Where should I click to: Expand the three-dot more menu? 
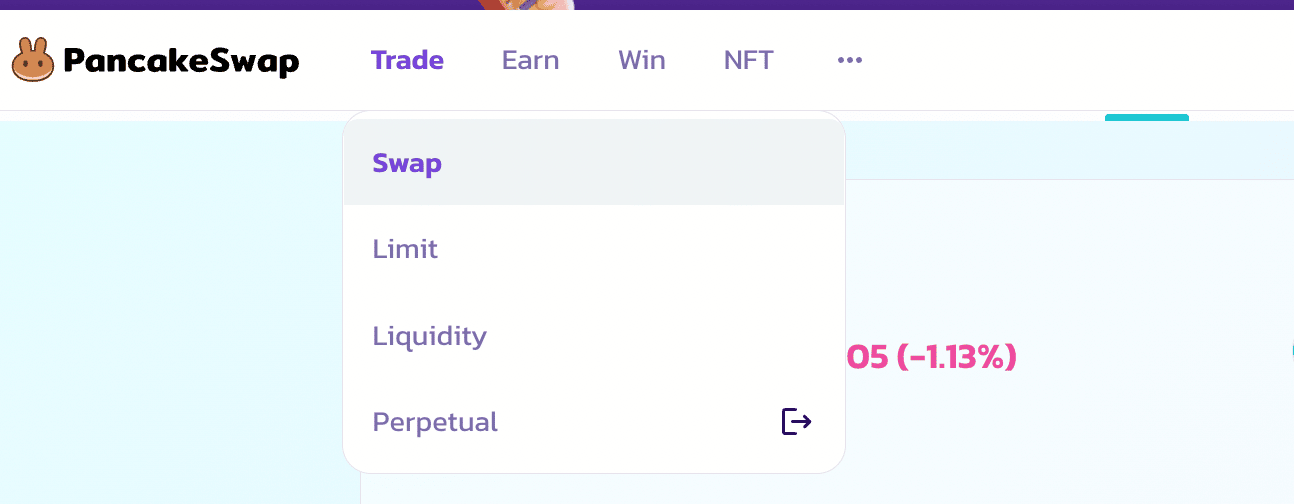pyautogui.click(x=850, y=61)
